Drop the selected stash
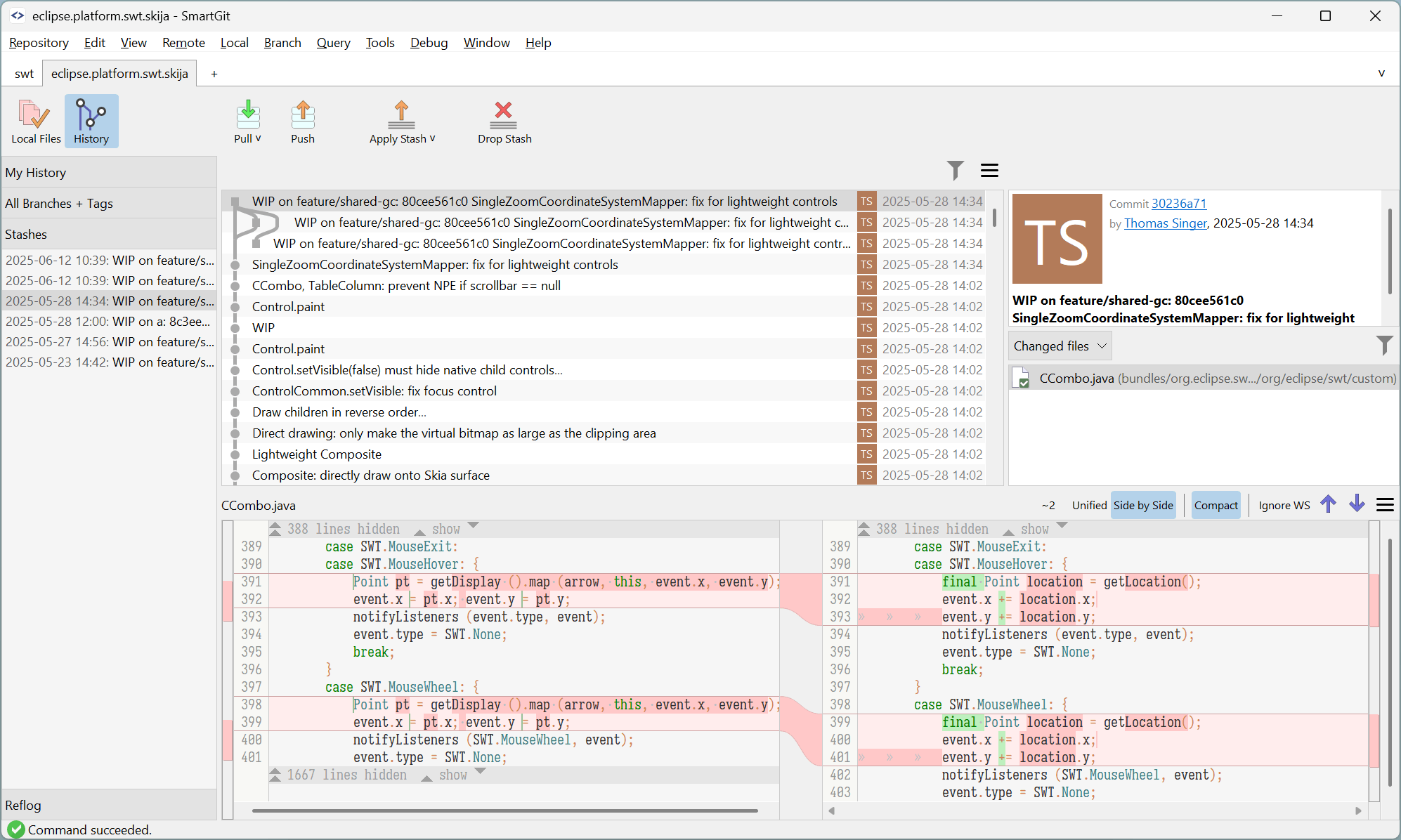This screenshot has height=840, width=1401. (504, 121)
